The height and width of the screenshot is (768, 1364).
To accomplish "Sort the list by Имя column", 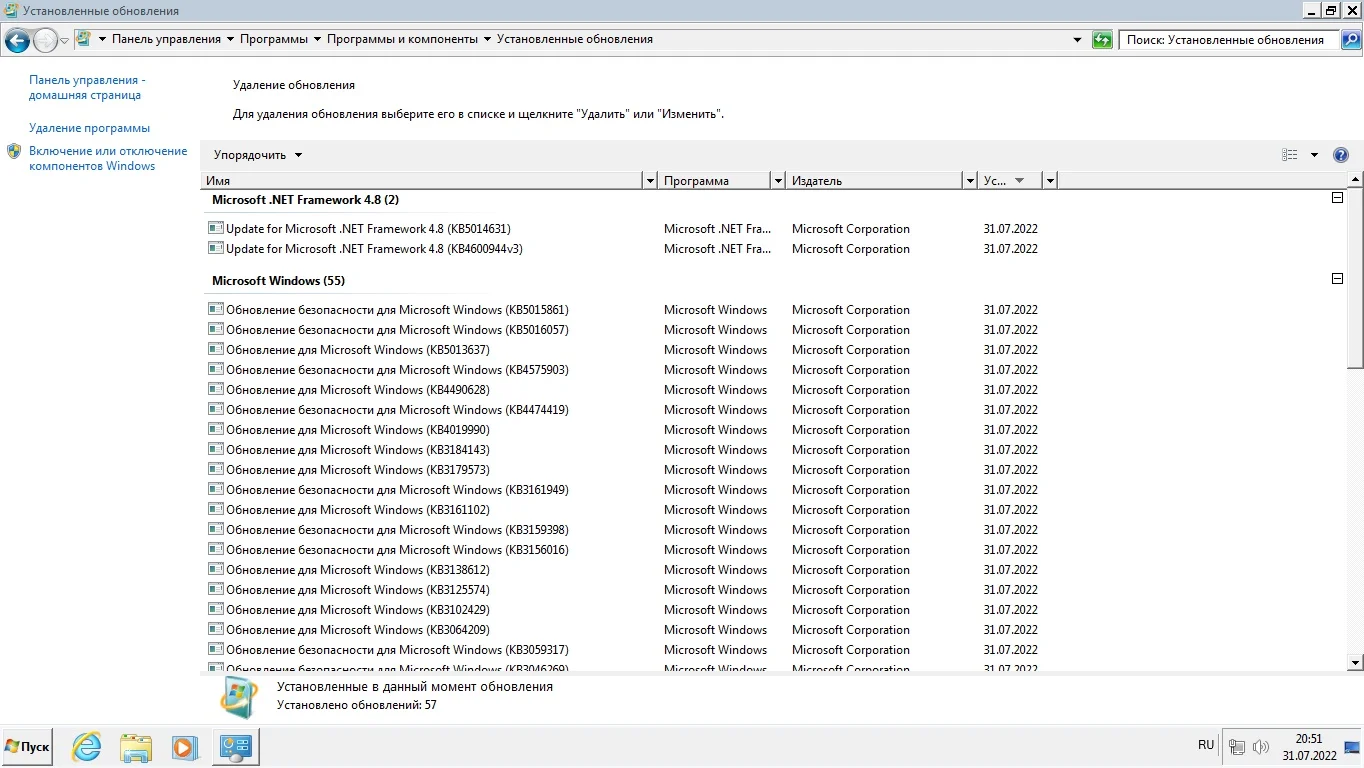I will click(422, 181).
